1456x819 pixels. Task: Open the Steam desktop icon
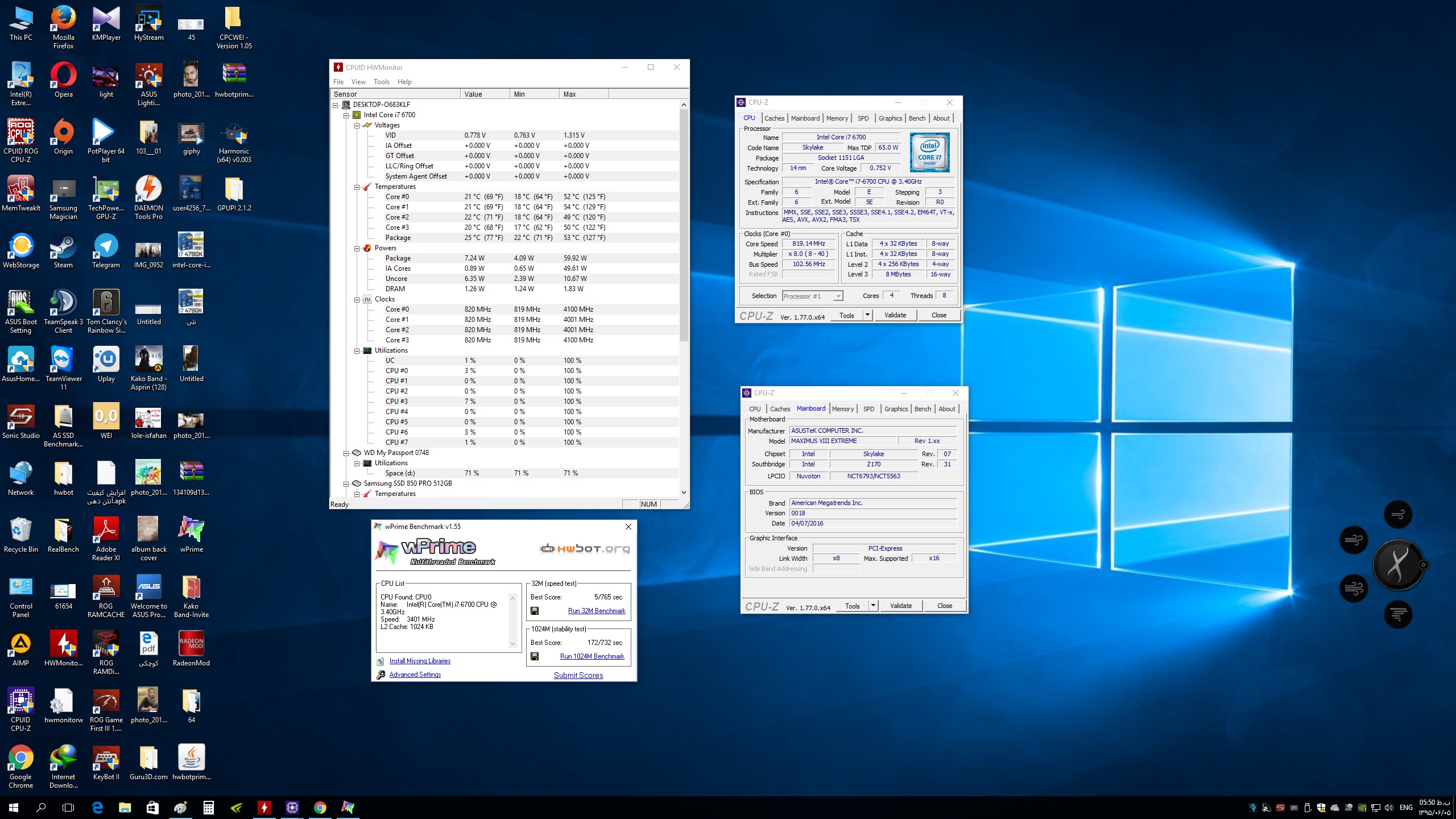click(63, 251)
